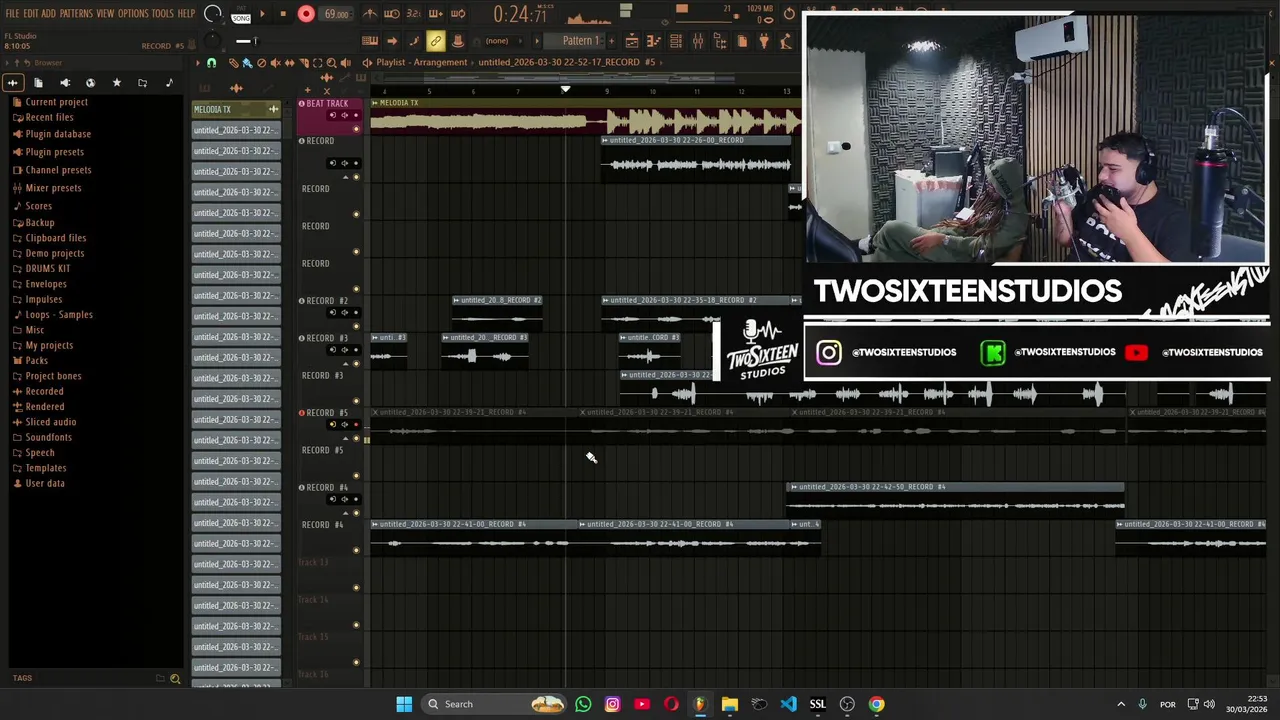Toggle the countdown before recording icon
This screenshot has width=1280, height=720.
coord(413,14)
